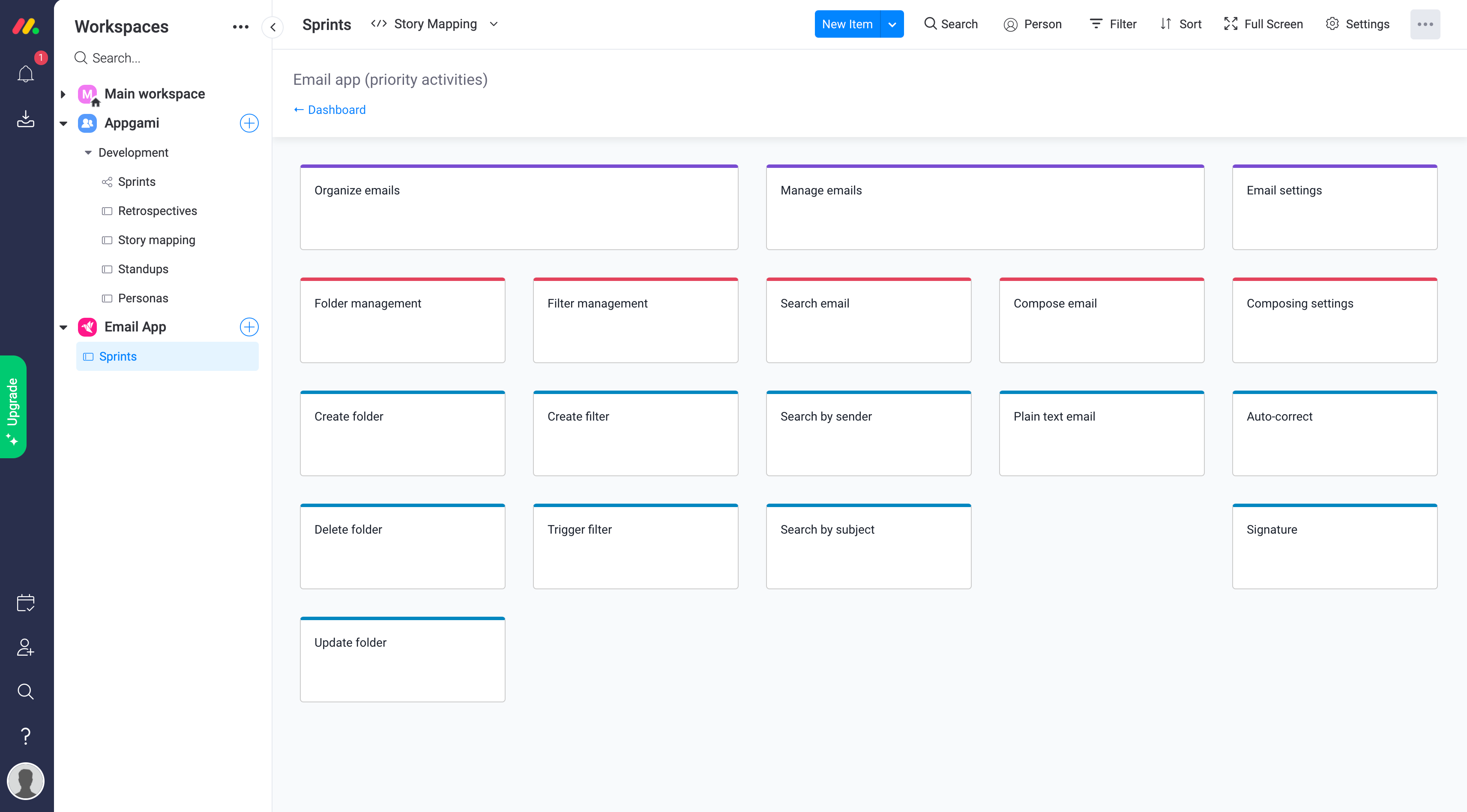Select Retrospectives board in sidebar
Screen dimensions: 1467x812
click(x=157, y=211)
